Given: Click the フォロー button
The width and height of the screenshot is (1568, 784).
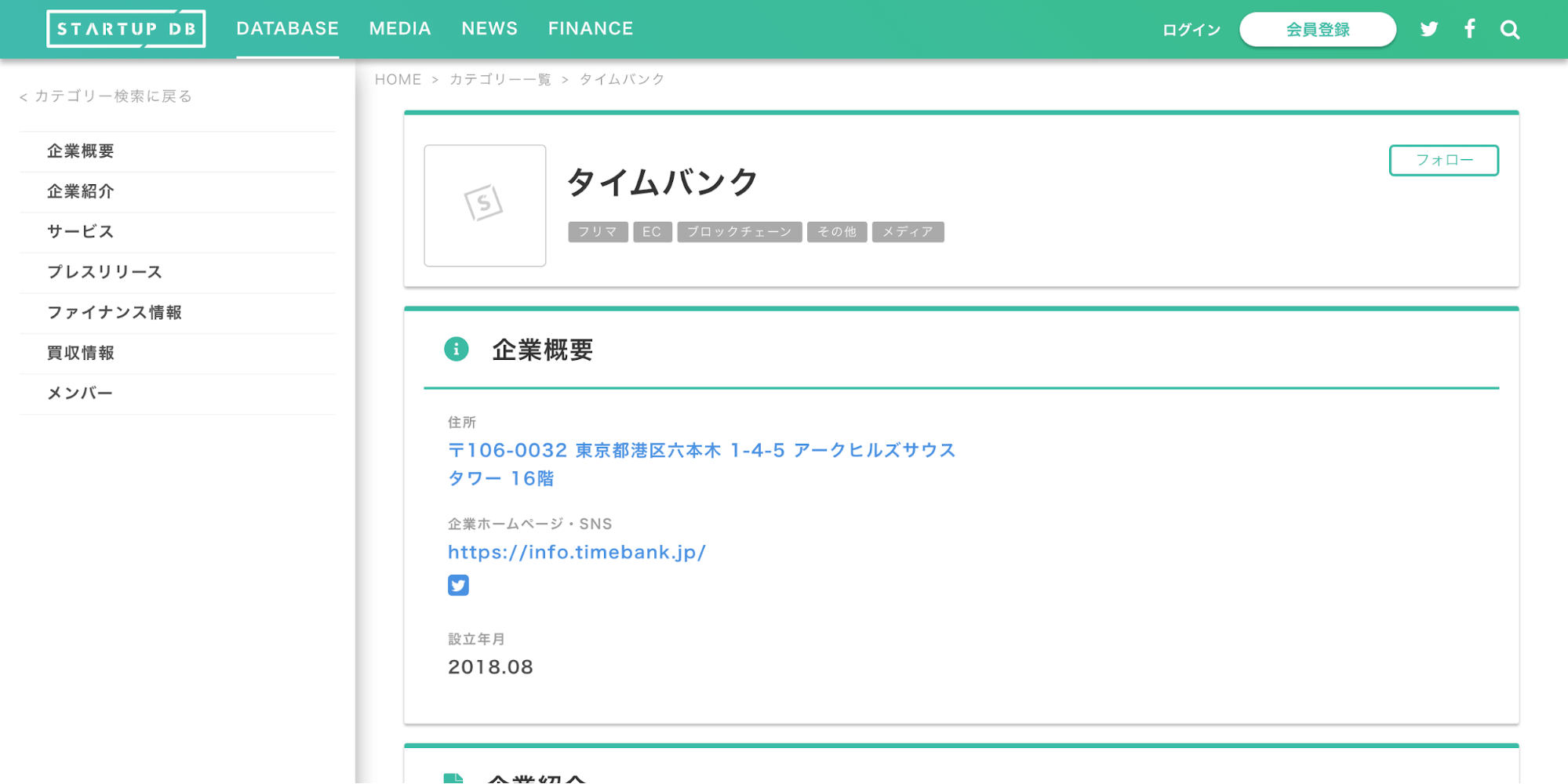Looking at the screenshot, I should pyautogui.click(x=1444, y=160).
